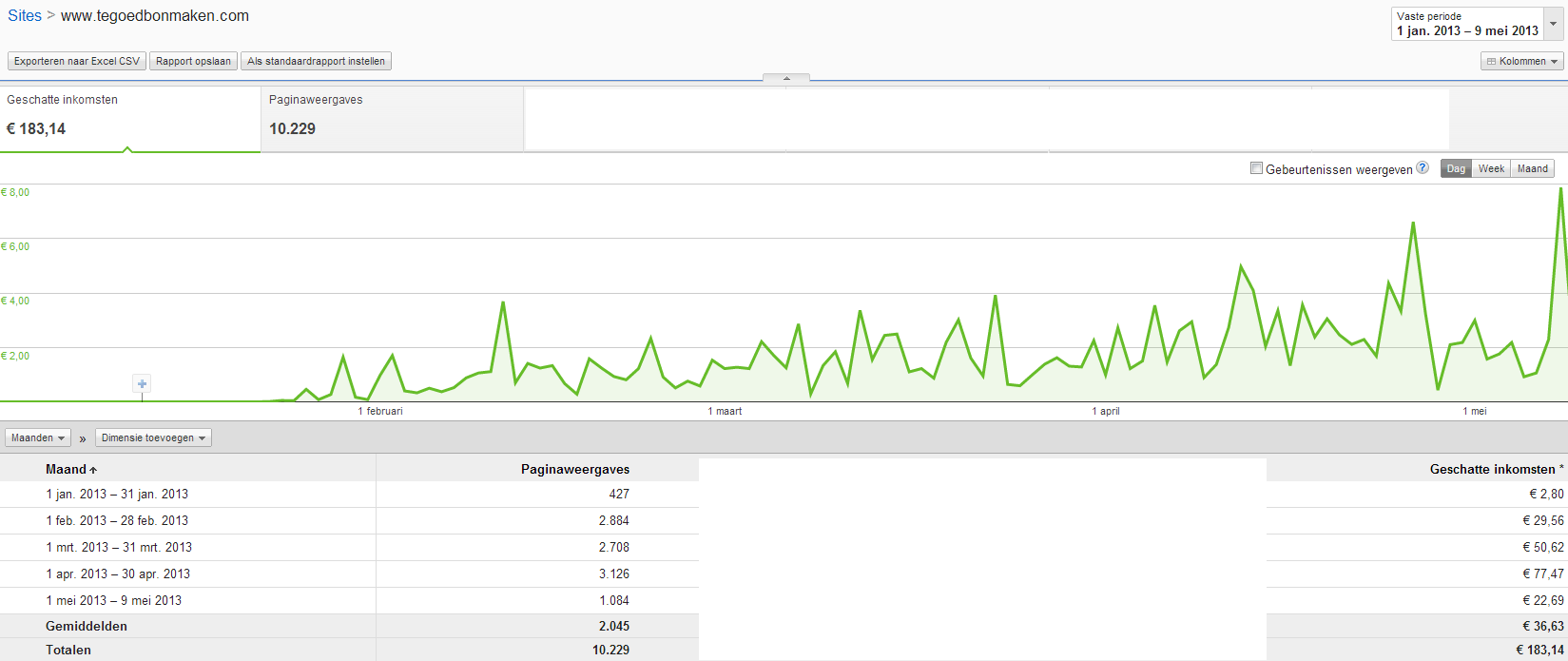Switch chart granularity to Week
The width and height of the screenshot is (1568, 661).
point(1491,168)
